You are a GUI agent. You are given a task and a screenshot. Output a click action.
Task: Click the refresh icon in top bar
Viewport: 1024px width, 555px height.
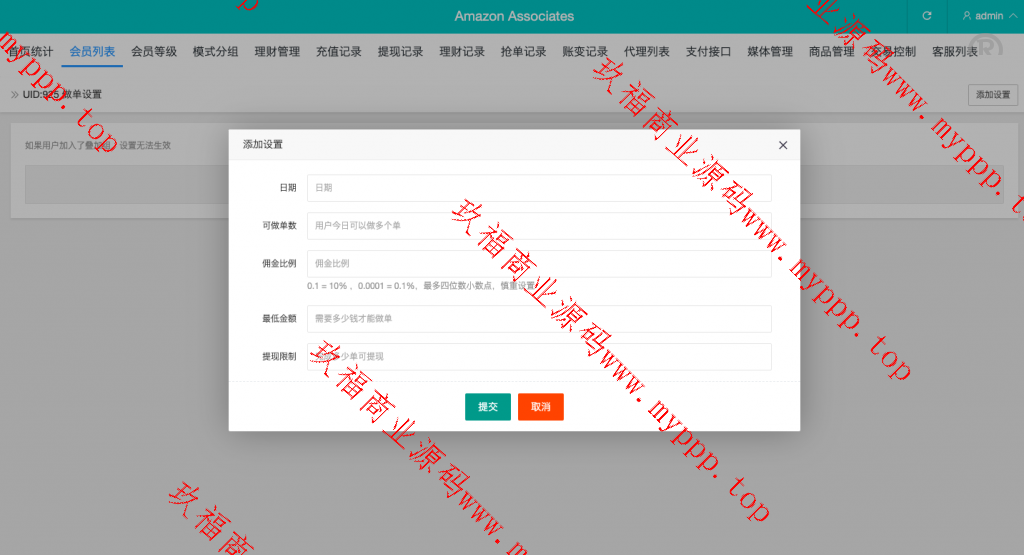click(x=927, y=16)
